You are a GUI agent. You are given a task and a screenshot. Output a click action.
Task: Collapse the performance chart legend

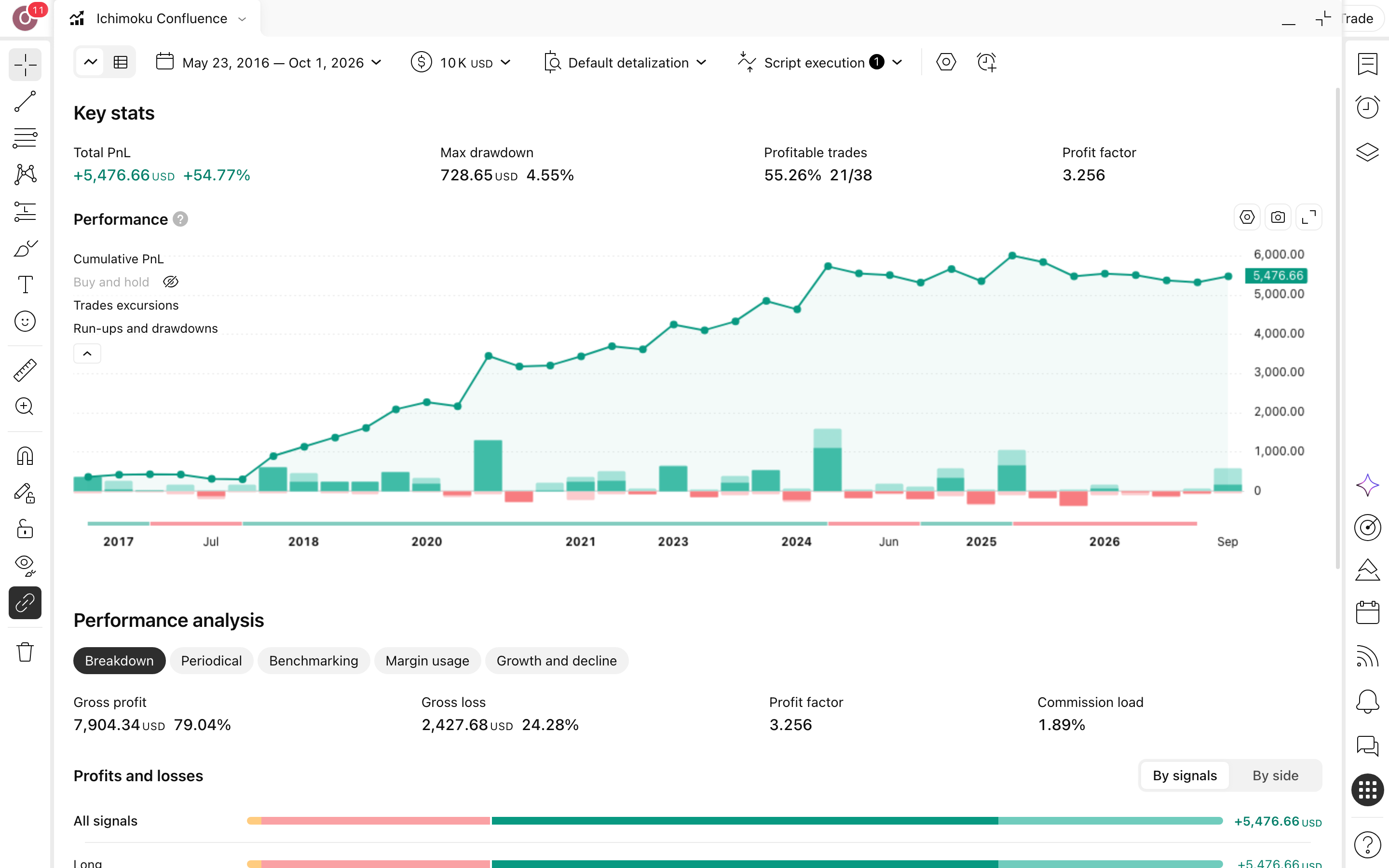click(x=87, y=353)
